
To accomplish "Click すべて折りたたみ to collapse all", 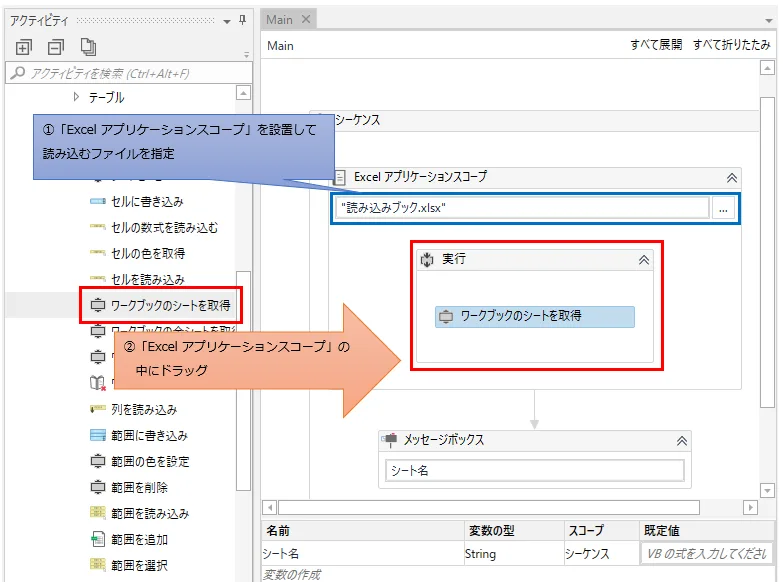I will pos(732,45).
